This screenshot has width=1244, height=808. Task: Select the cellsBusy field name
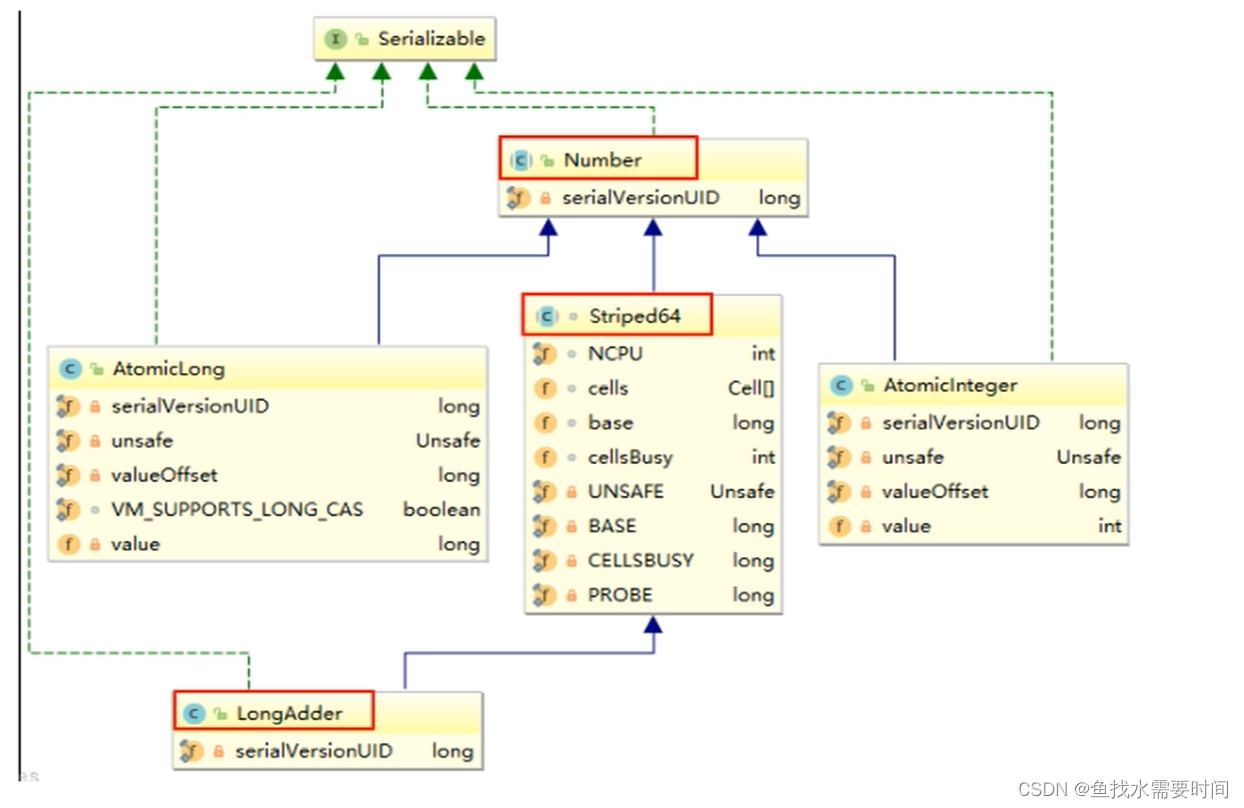click(x=630, y=457)
